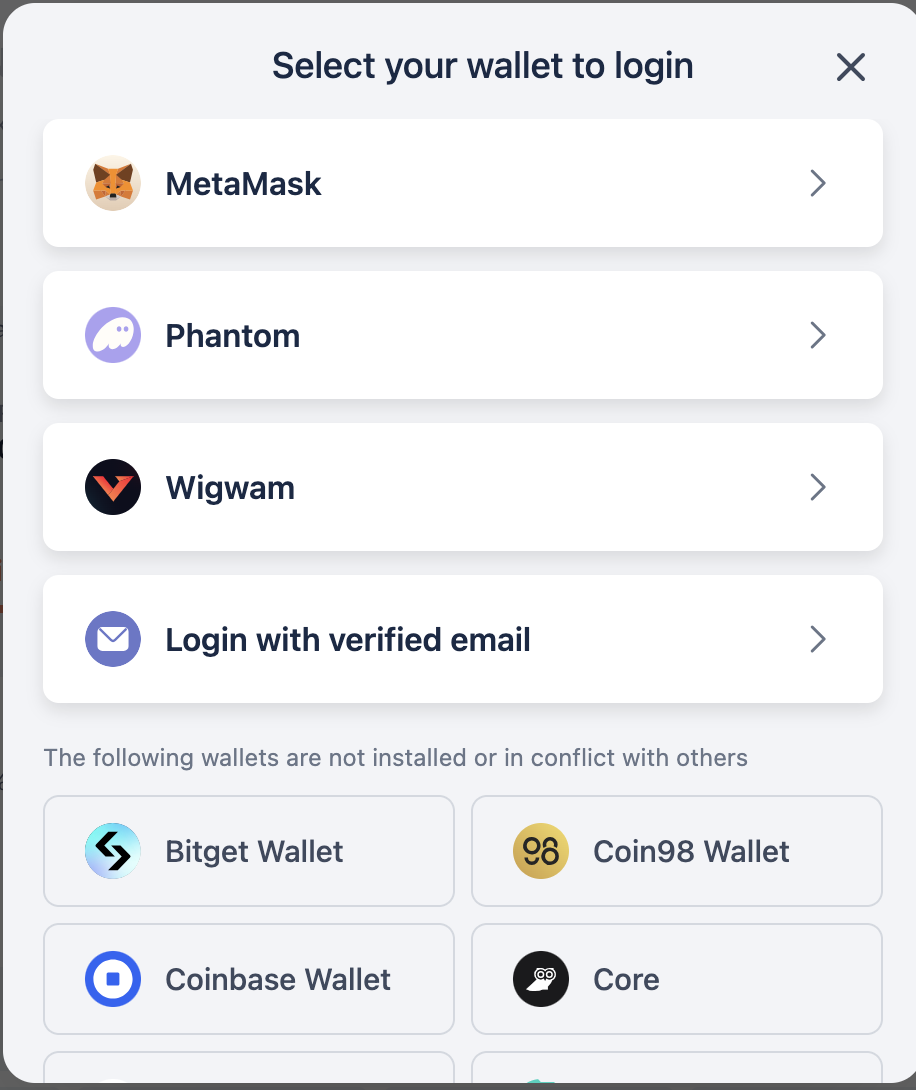Viewport: 916px width, 1090px height.
Task: Click chevron beside Login with verified email
Action: [x=818, y=639]
